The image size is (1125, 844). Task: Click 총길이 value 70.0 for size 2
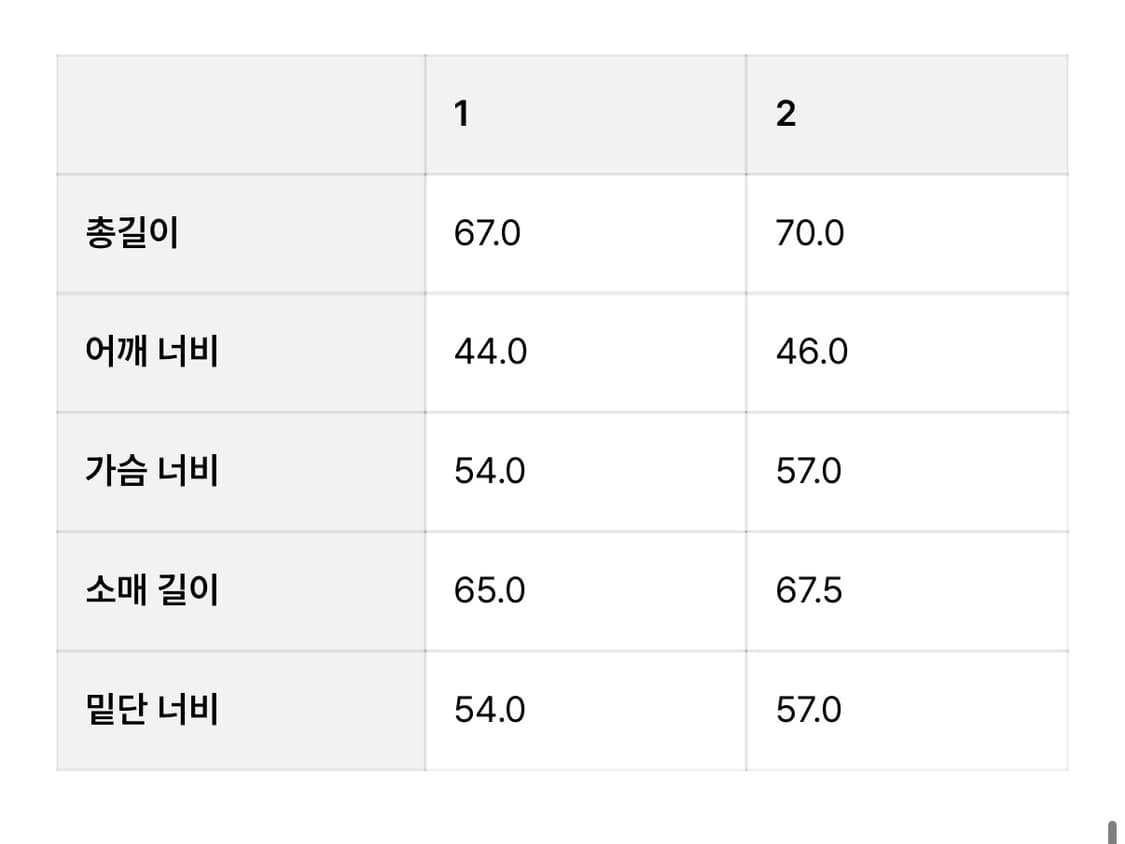pos(809,233)
